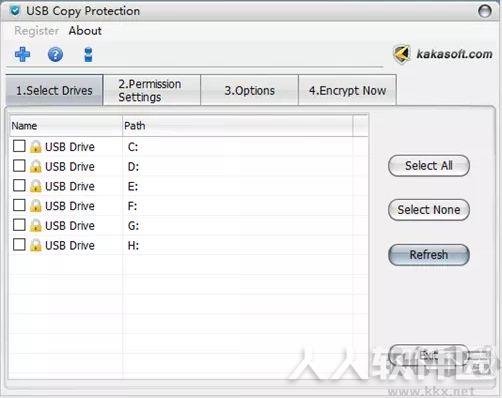Refresh the drive list
This screenshot has width=502, height=398.
[x=429, y=255]
